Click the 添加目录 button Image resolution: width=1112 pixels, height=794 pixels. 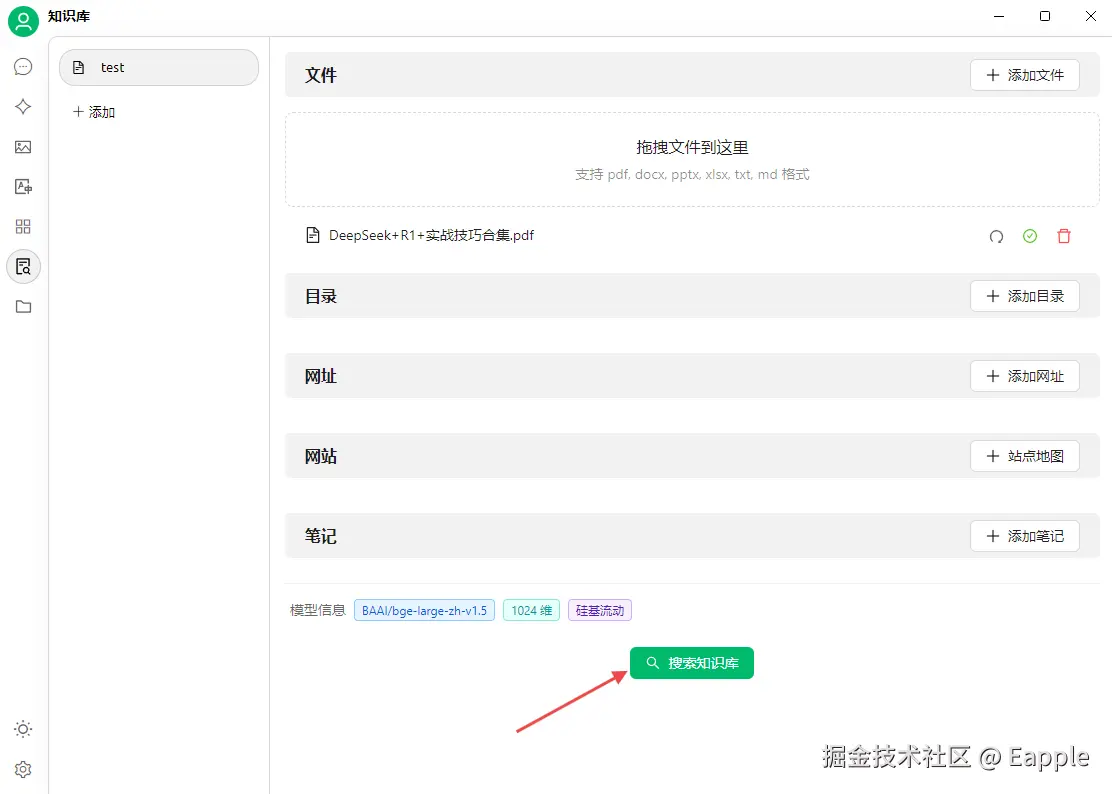pos(1025,296)
